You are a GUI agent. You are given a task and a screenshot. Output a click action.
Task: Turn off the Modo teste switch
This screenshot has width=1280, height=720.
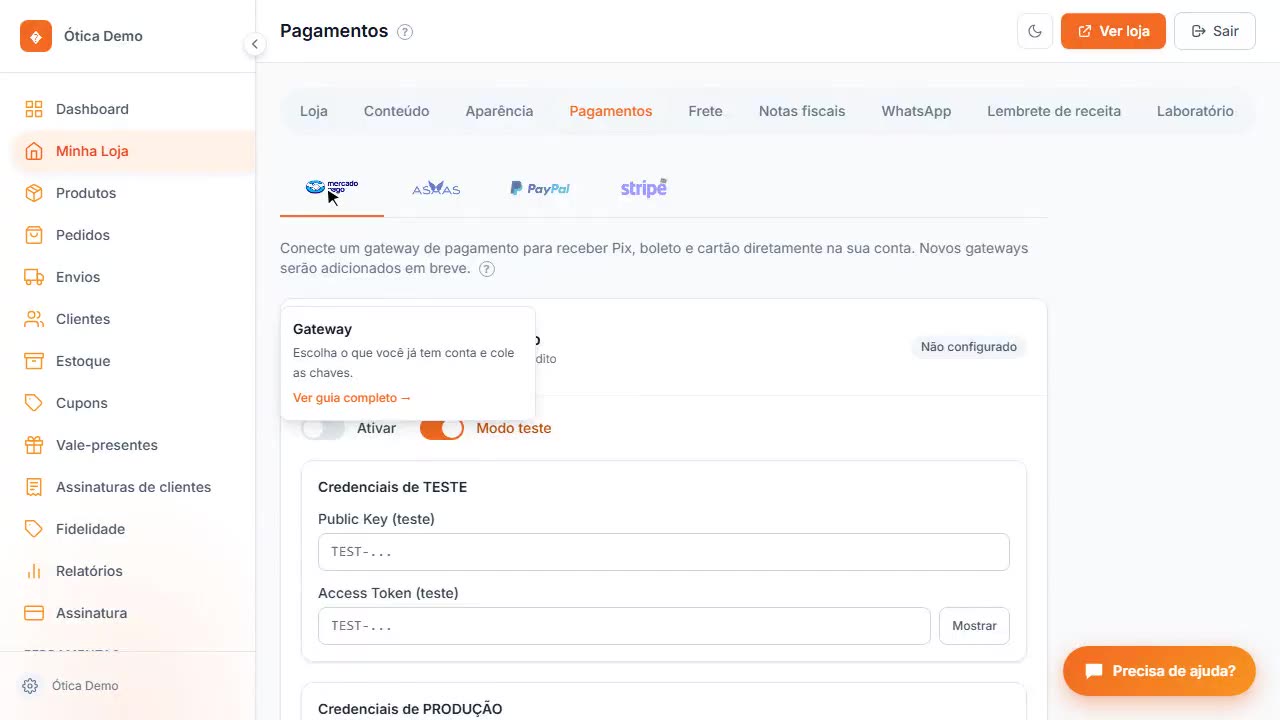(x=442, y=428)
